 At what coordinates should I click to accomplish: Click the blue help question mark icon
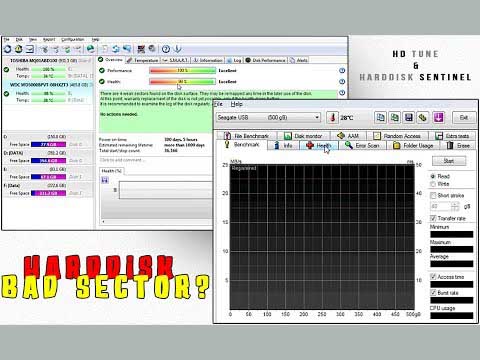pyautogui.click(x=166, y=49)
